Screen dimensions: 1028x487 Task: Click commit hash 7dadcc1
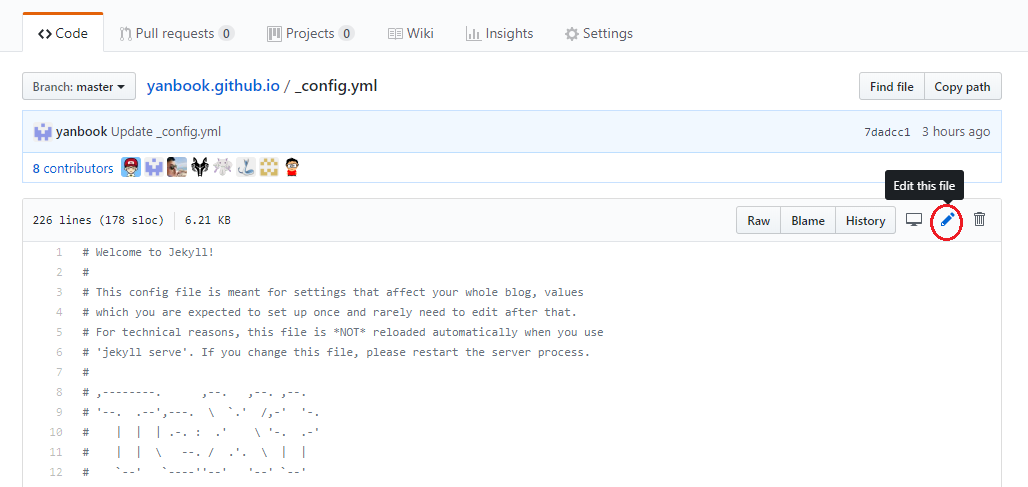(x=887, y=132)
